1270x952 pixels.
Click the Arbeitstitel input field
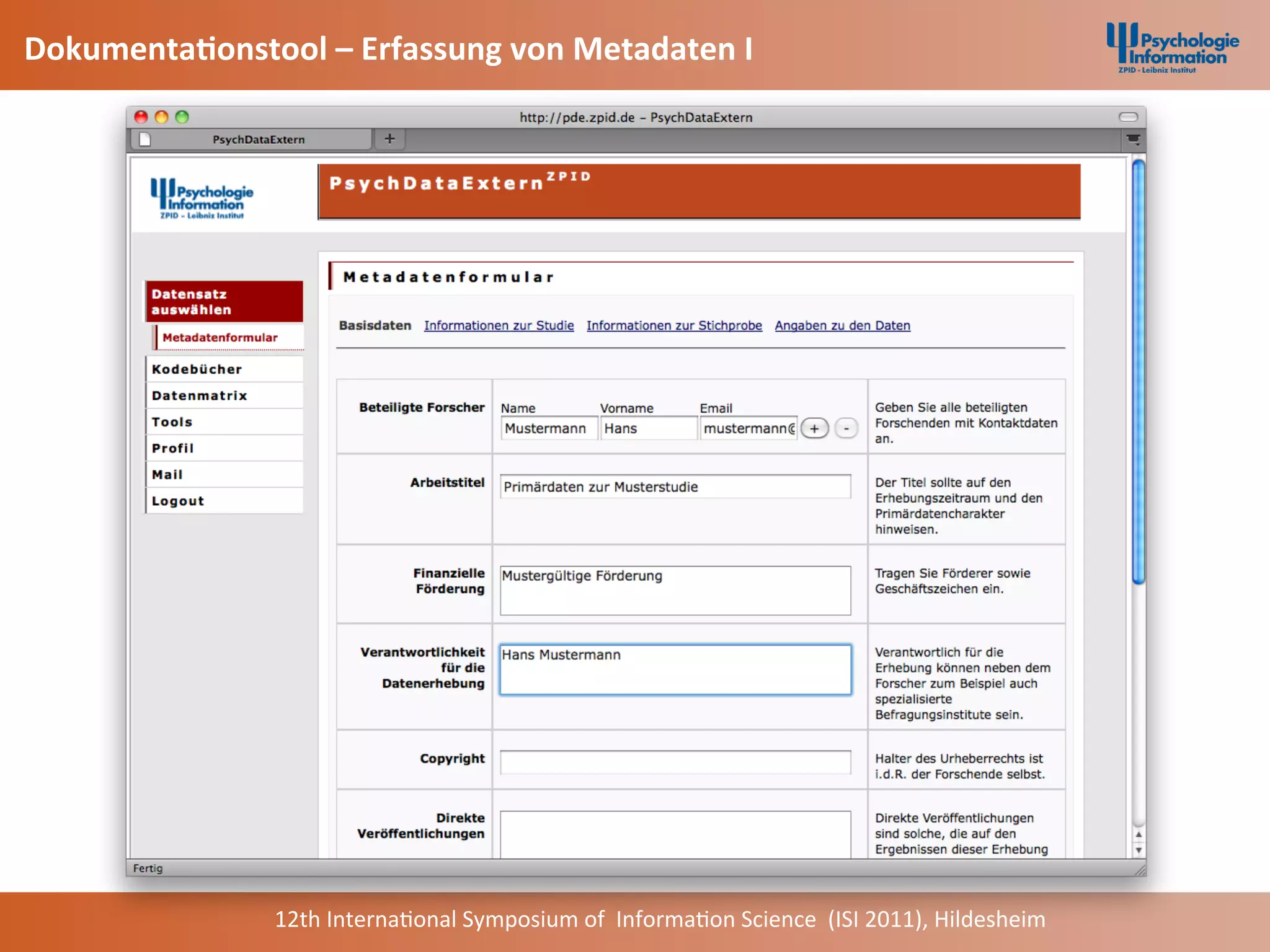[x=675, y=487]
